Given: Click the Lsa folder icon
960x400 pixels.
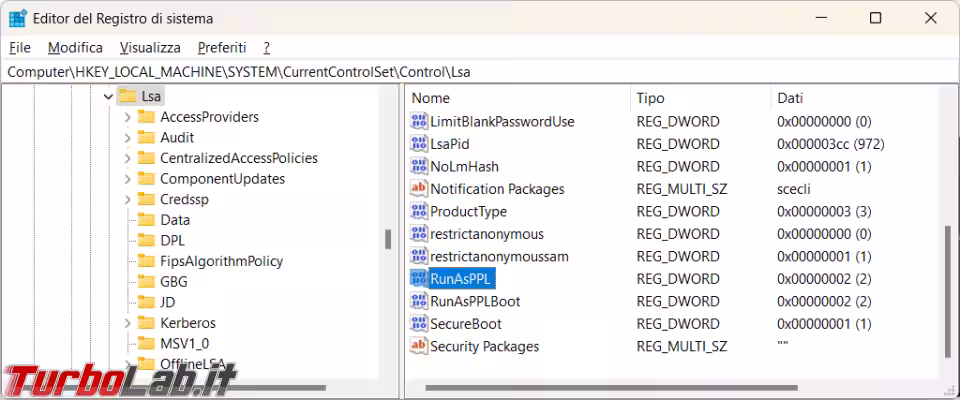Looking at the screenshot, I should pos(127,96).
